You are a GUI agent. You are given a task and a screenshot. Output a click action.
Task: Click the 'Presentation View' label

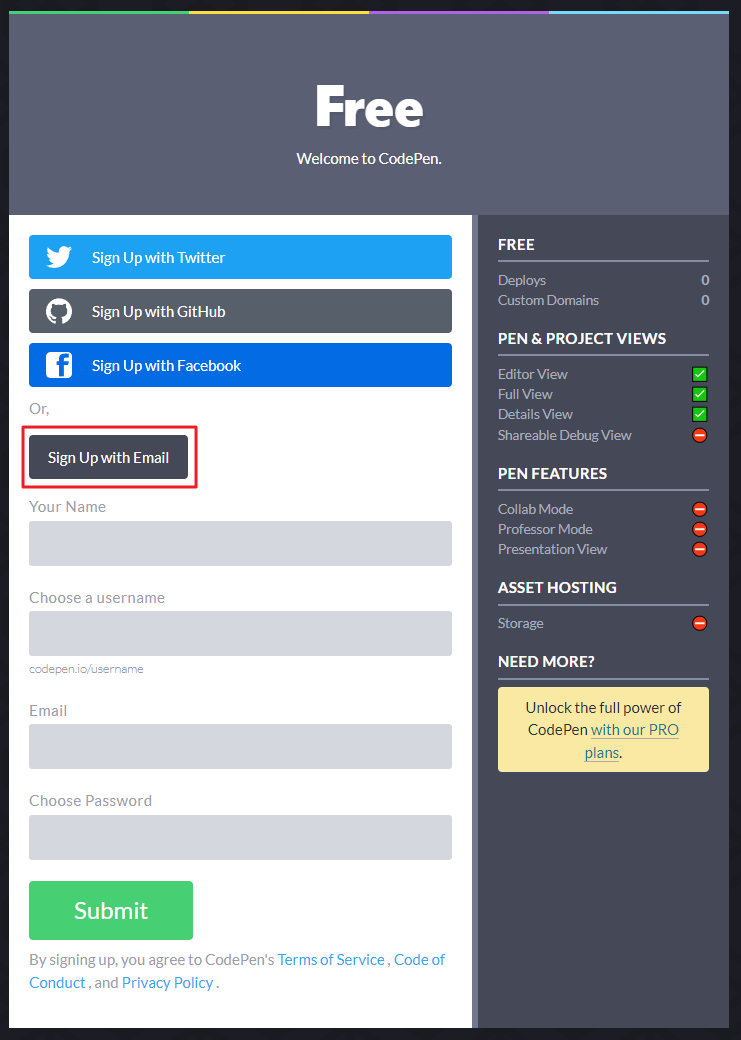(553, 549)
